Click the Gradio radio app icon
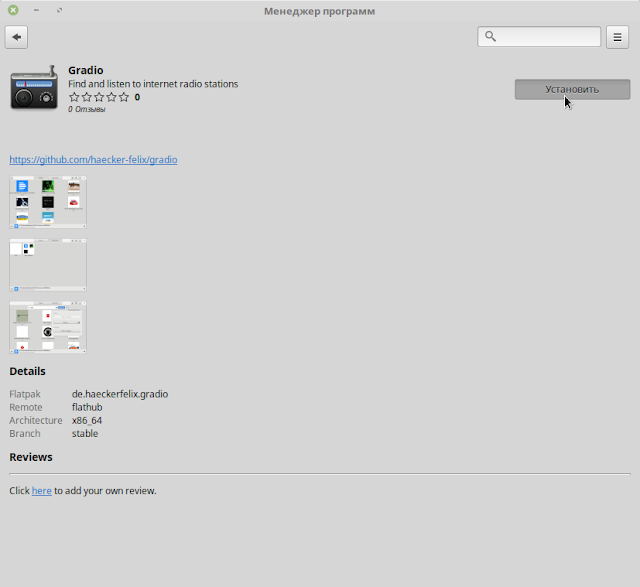 [34, 88]
